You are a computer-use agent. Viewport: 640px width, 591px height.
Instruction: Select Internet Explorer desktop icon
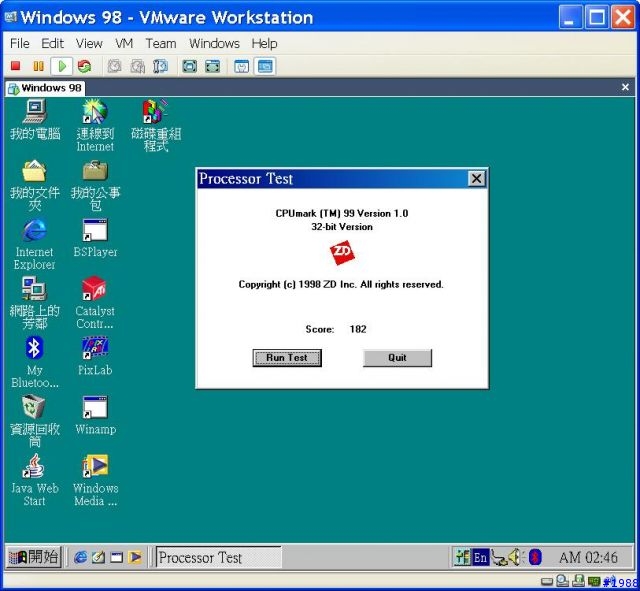click(x=34, y=244)
